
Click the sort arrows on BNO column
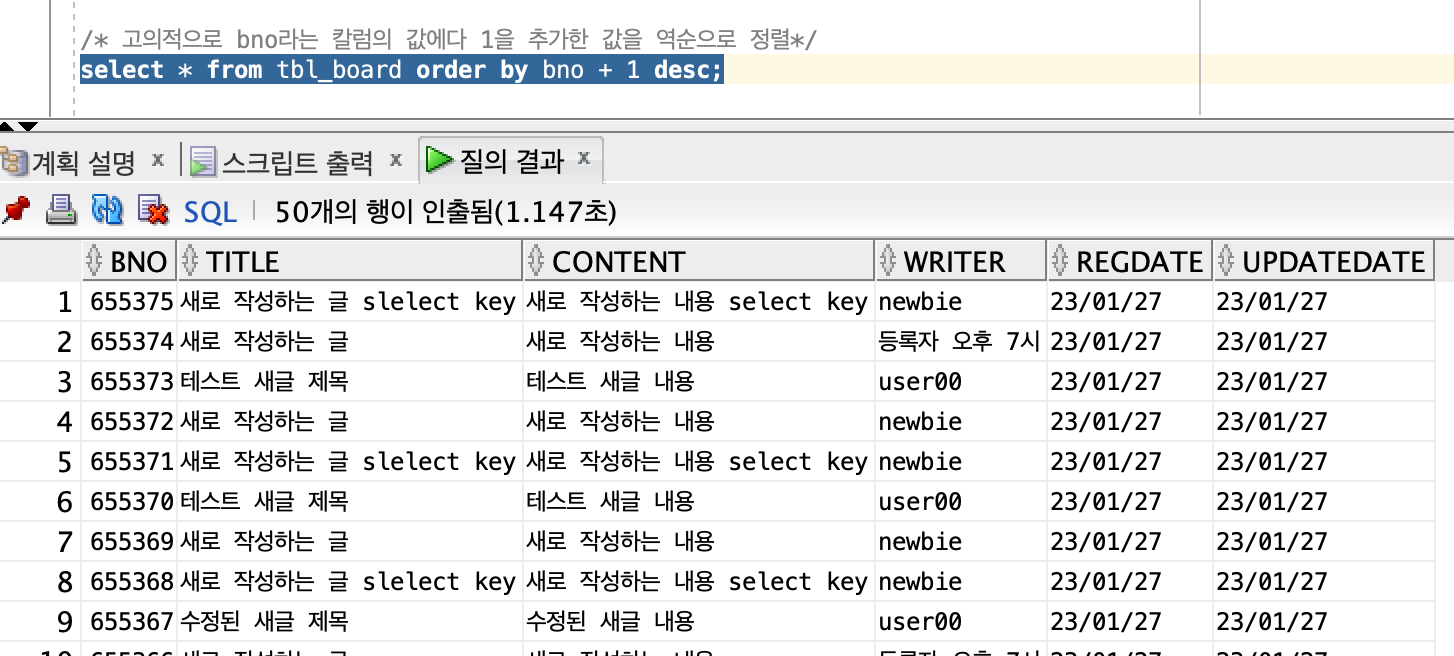pos(93,261)
